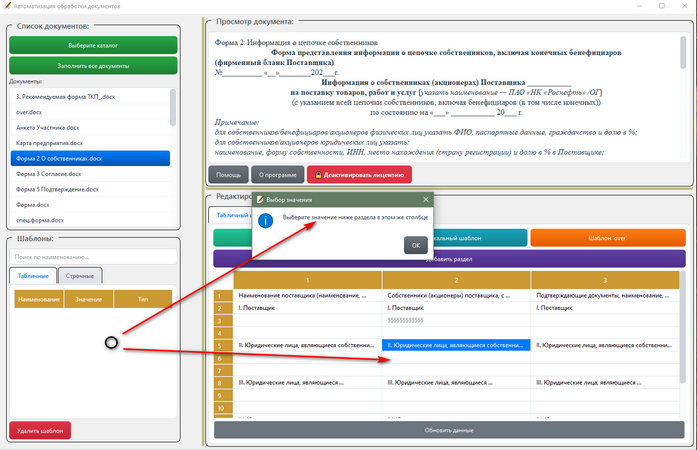The width and height of the screenshot is (697, 450).
Task: Select 'спец.форма.docx' document
Action: tap(90, 220)
